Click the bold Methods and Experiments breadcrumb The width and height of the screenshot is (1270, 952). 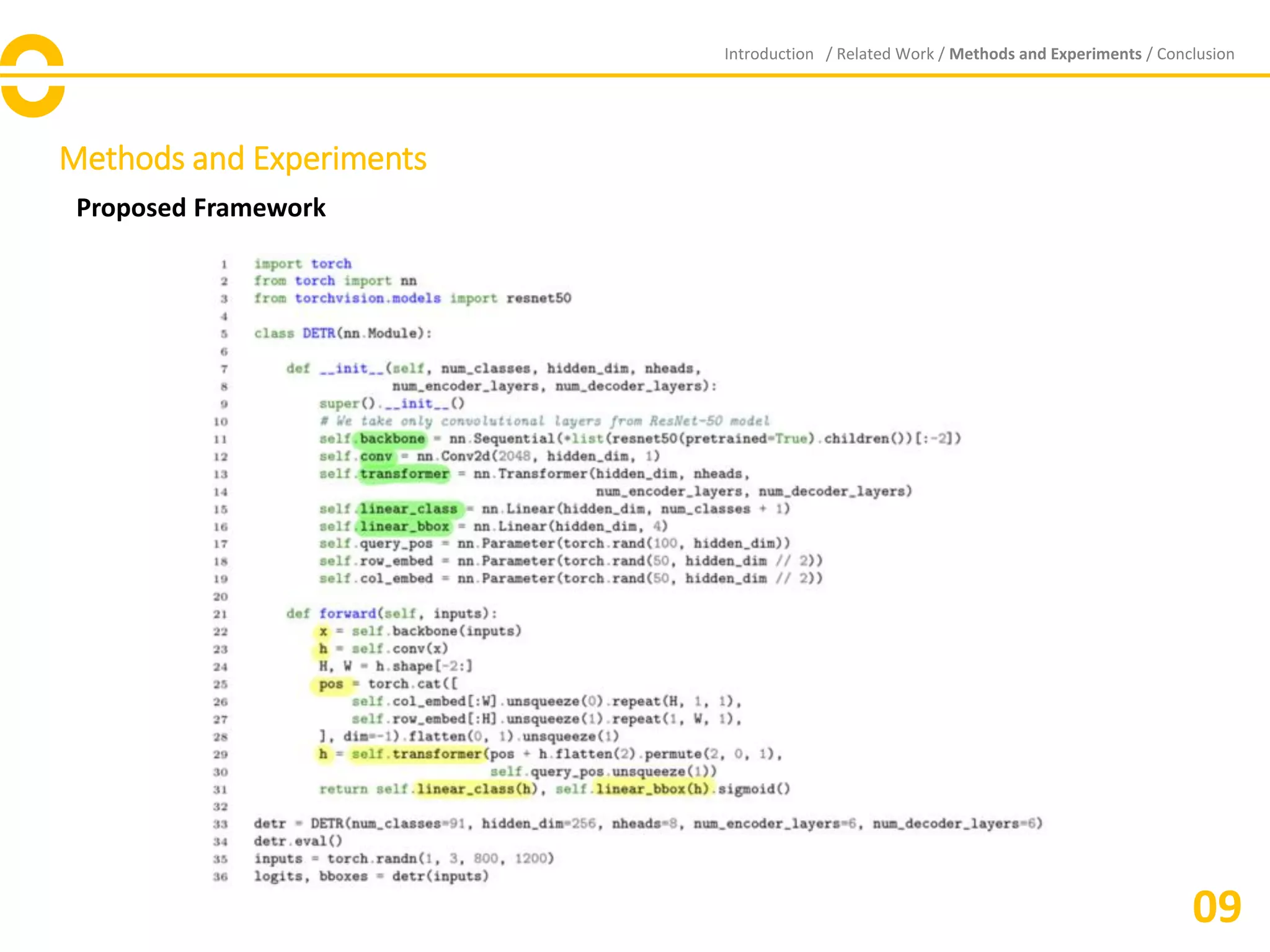pyautogui.click(x=1045, y=54)
